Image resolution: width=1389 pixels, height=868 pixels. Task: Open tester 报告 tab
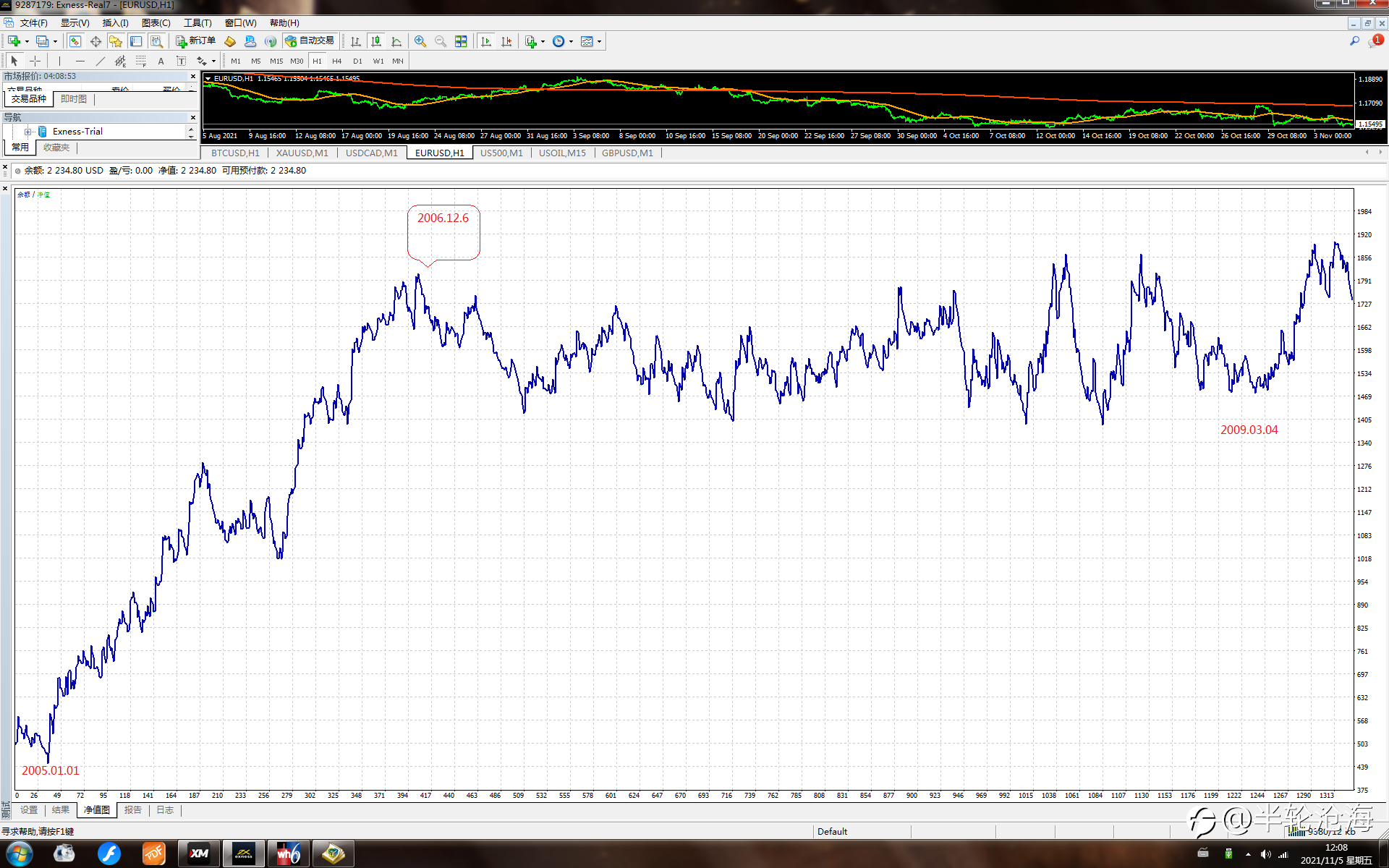(x=133, y=810)
